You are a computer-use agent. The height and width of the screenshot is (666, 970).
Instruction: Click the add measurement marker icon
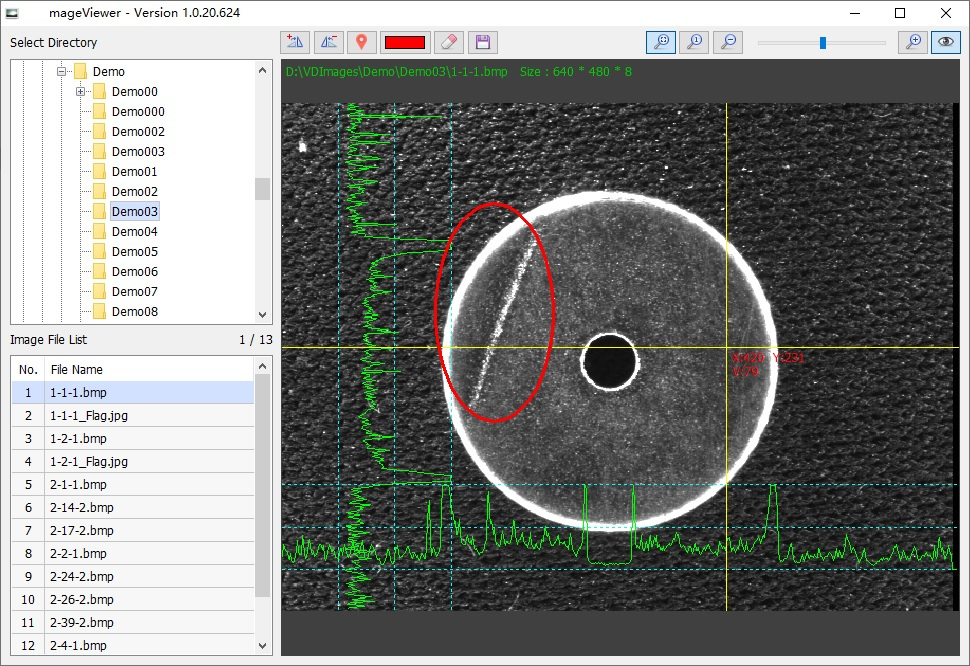click(295, 42)
